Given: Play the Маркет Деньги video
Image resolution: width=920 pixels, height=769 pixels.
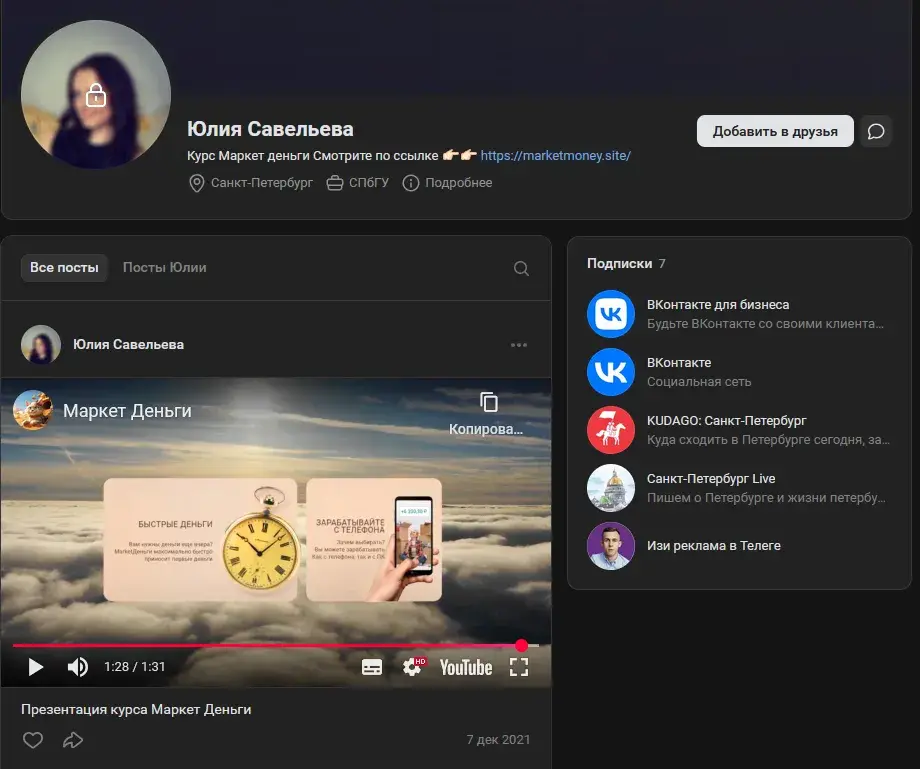Looking at the screenshot, I should (x=35, y=667).
